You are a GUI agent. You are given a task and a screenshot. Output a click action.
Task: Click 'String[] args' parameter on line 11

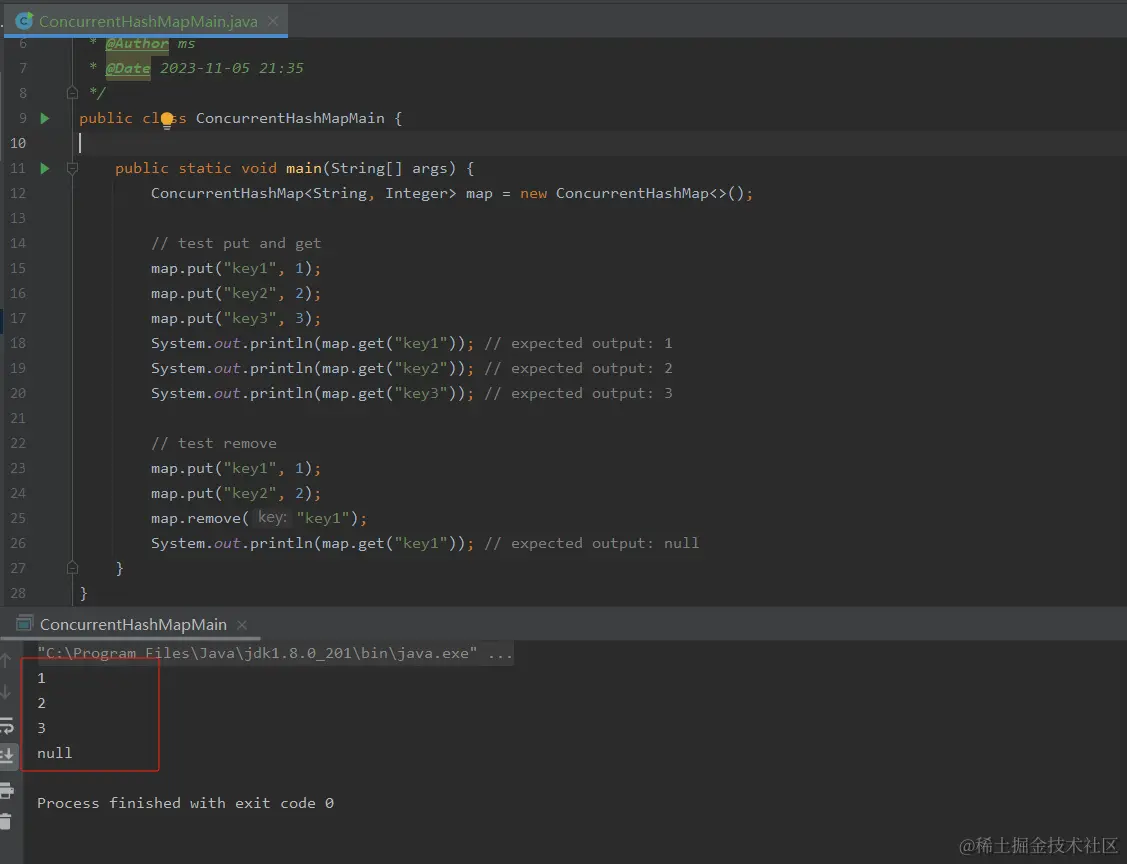[392, 168]
